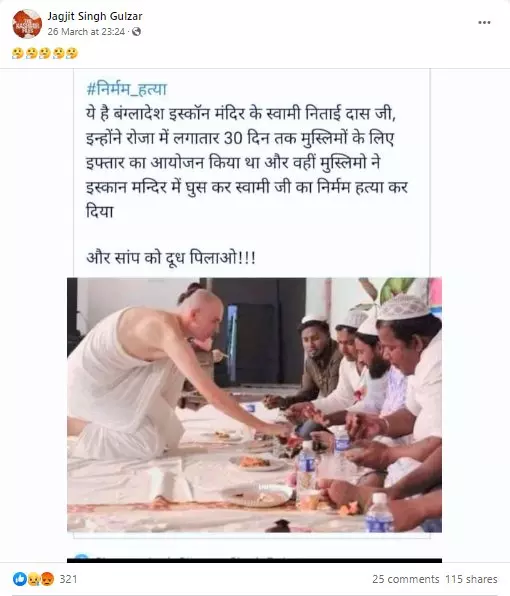Open Jagjit Singh Gulzar's profile picture
Image resolution: width=510 pixels, height=596 pixels.
pyautogui.click(x=27, y=24)
